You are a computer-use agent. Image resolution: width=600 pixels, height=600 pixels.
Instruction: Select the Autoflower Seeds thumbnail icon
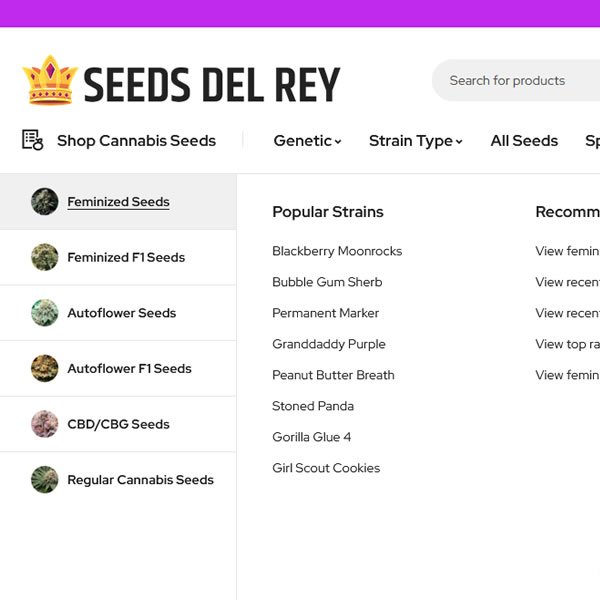[x=45, y=313]
